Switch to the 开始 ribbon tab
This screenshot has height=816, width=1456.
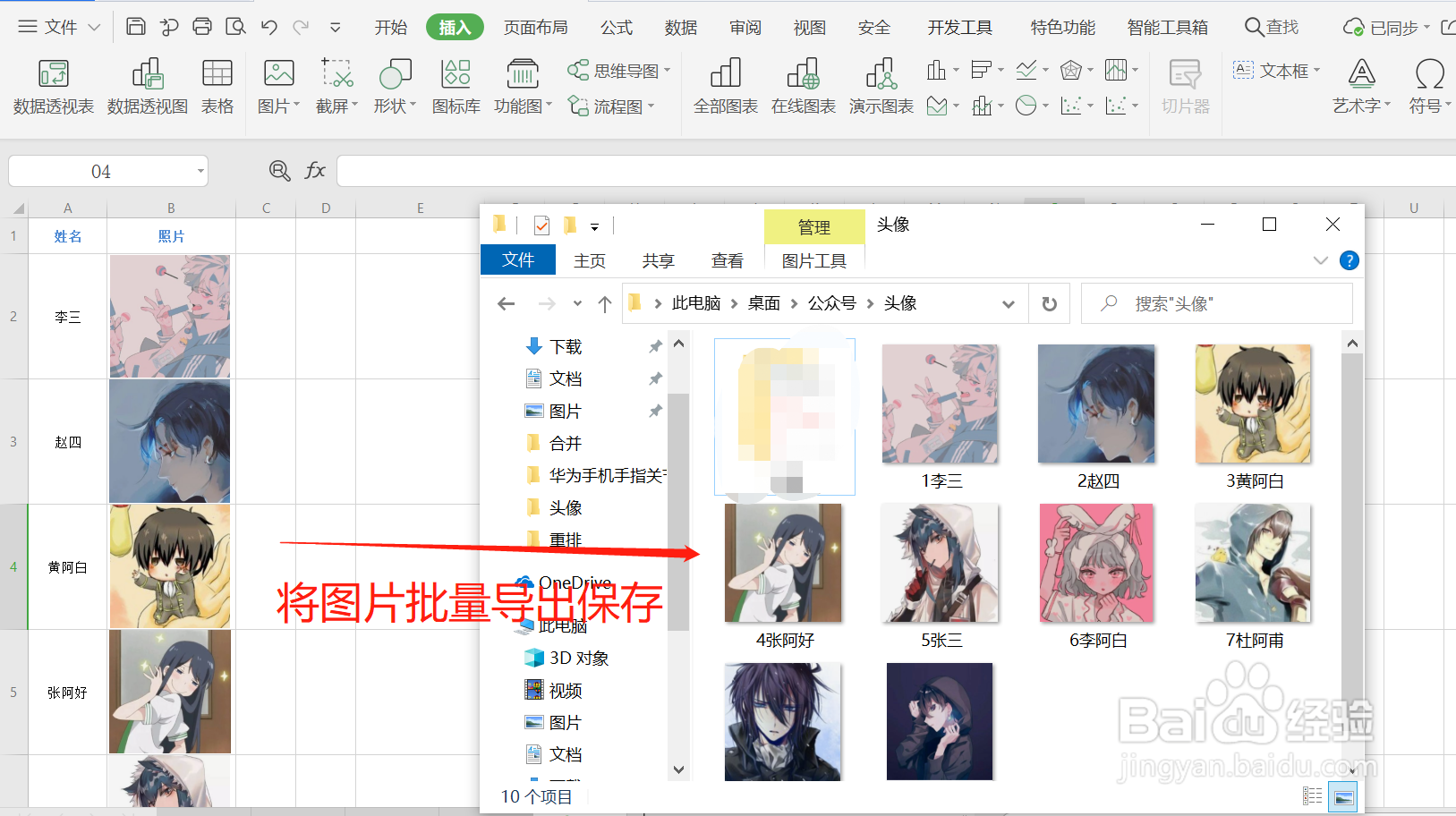391,28
